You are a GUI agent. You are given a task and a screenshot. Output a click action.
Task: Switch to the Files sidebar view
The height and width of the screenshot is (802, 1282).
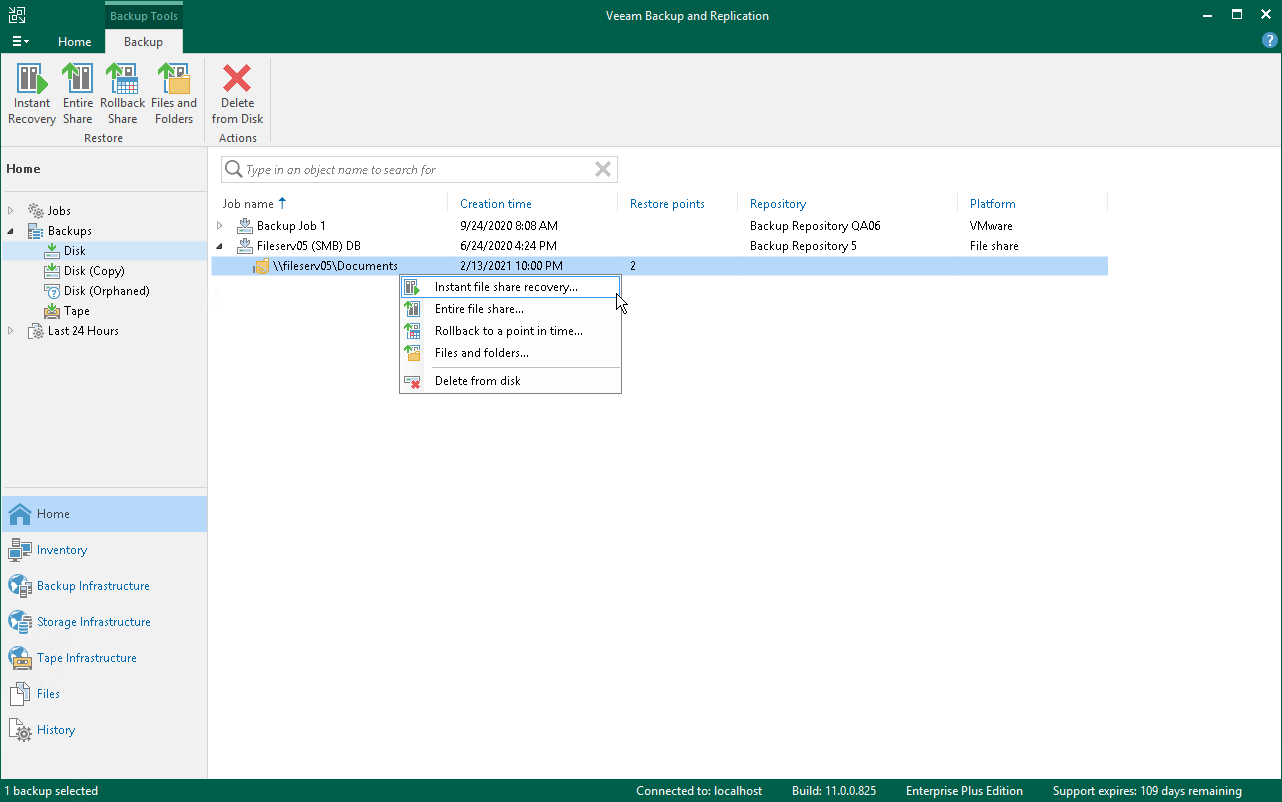[46, 693]
